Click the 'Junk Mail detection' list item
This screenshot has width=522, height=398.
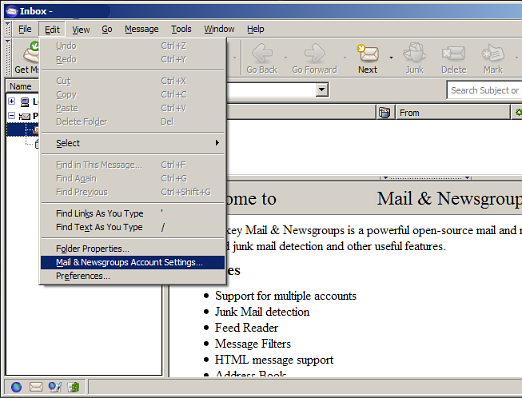click(x=262, y=312)
